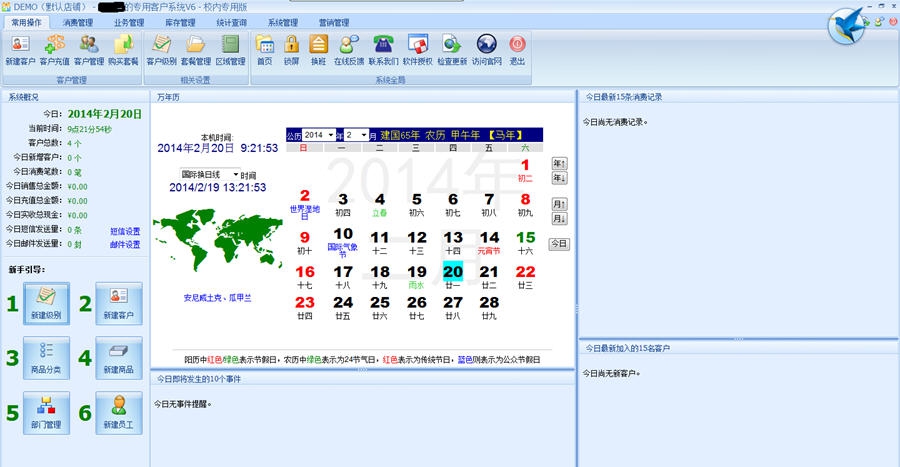Click the 新建客户 ribbon icon
The width and height of the screenshot is (900, 467).
[20, 50]
